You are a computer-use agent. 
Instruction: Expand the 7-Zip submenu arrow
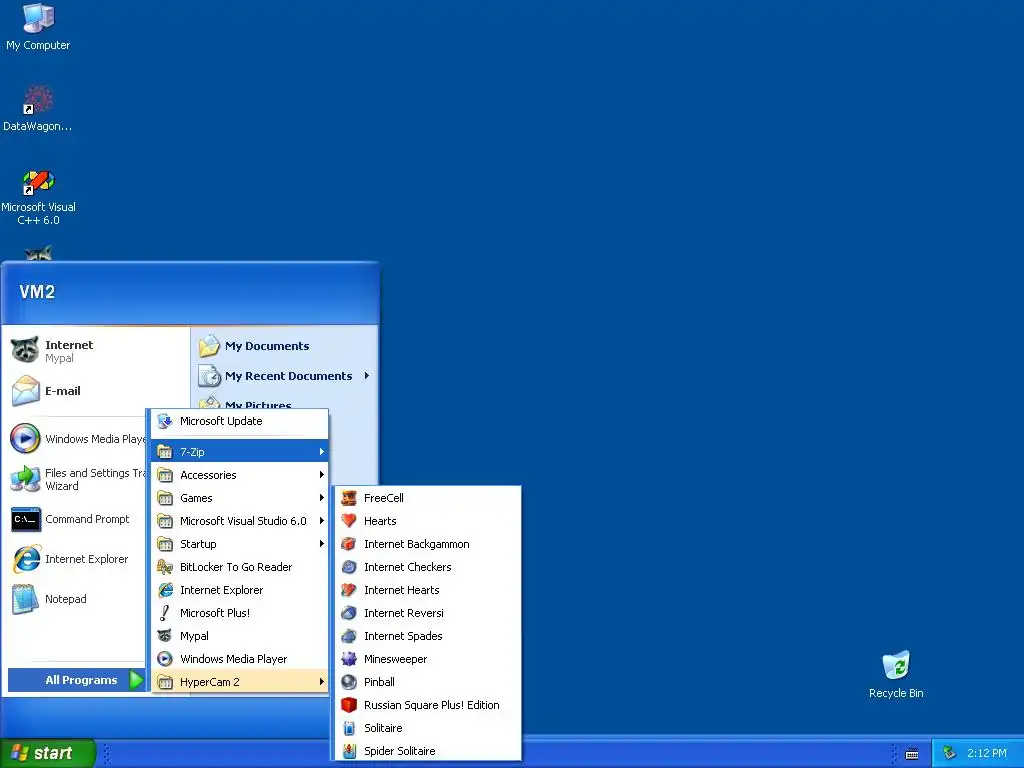(x=321, y=451)
